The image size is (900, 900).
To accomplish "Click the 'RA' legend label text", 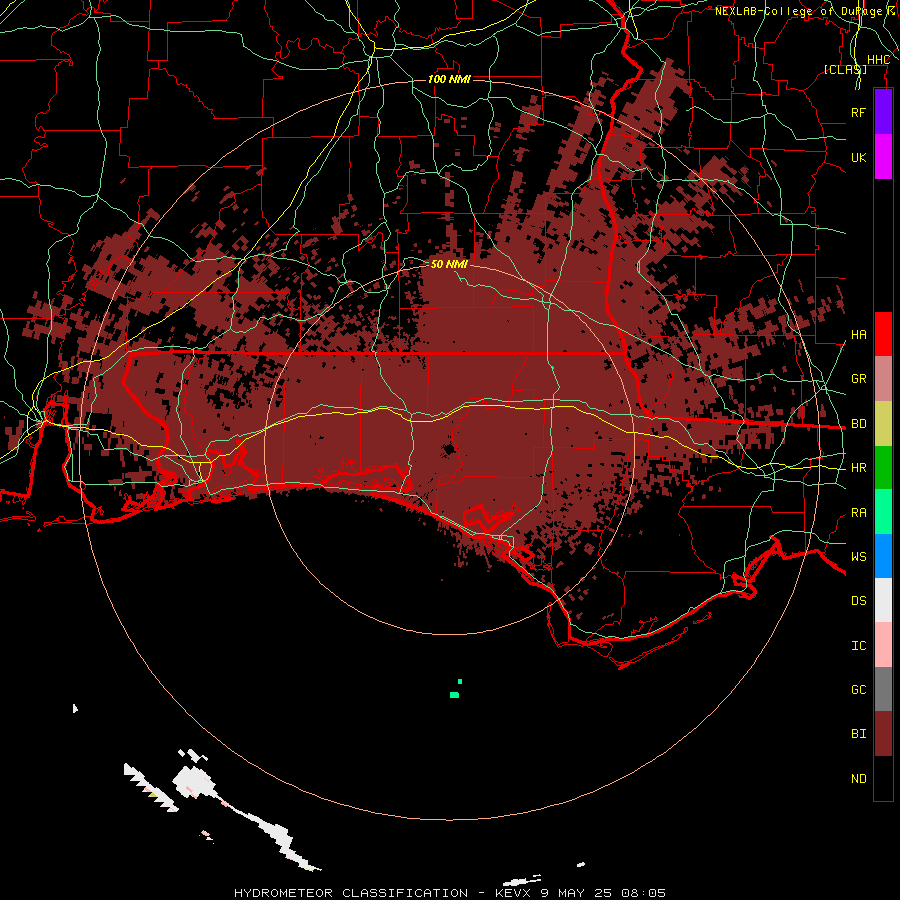I will point(858,513).
